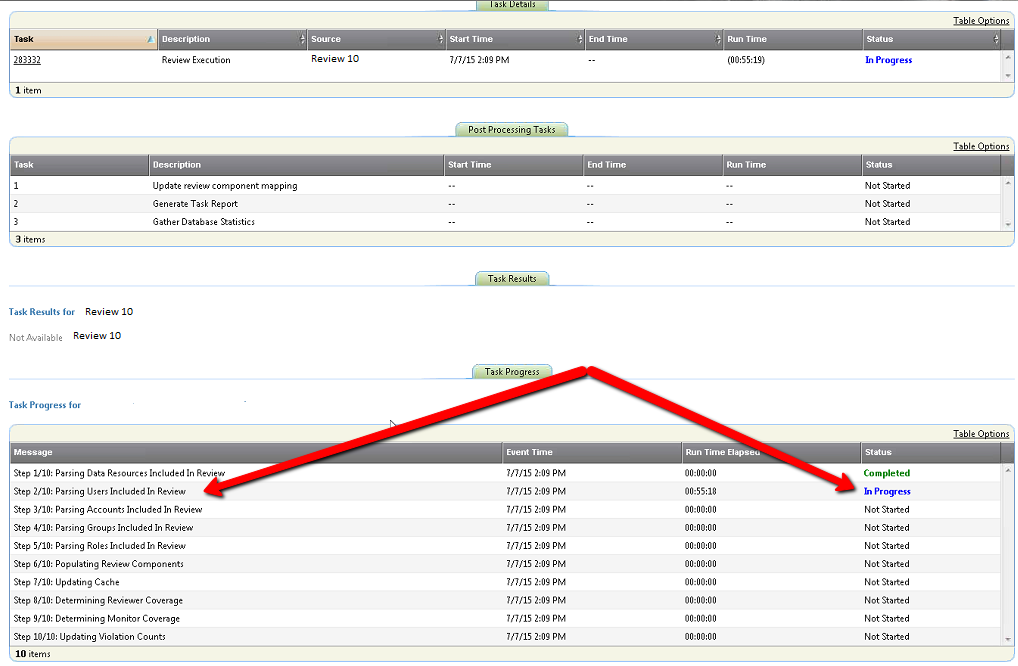Click sort icon in Status header, Task Details
The image size is (1018, 666).
click(996, 39)
